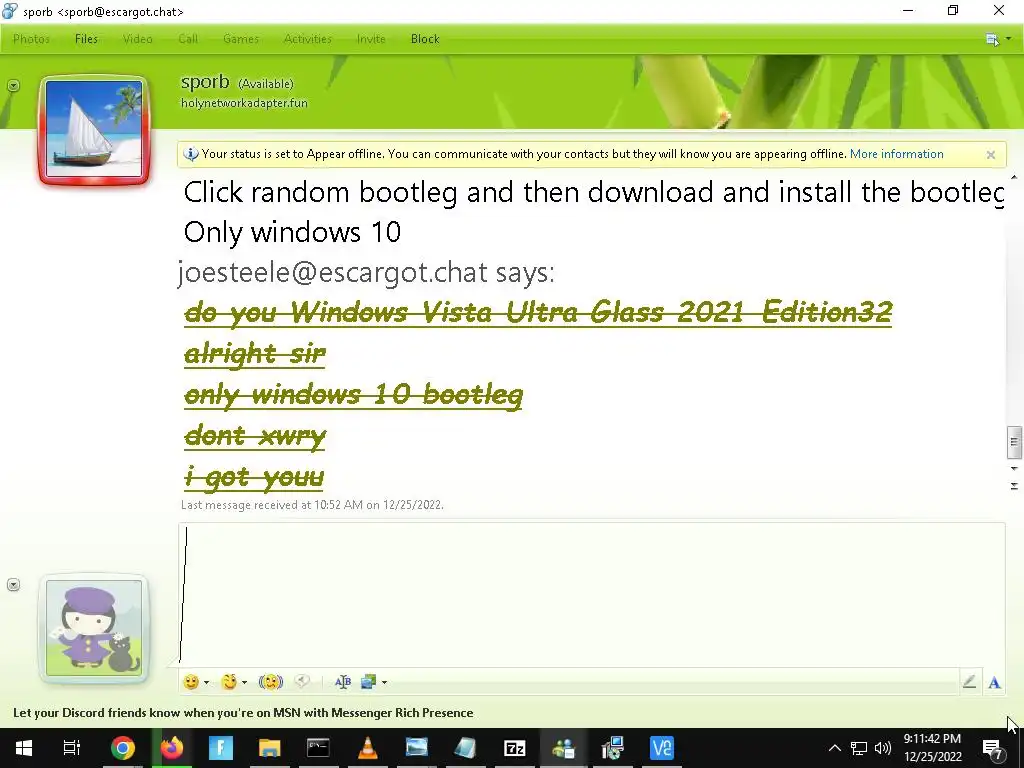Expand the wink dropdown arrow
Viewport: 1024px width, 768px height.
244,682
